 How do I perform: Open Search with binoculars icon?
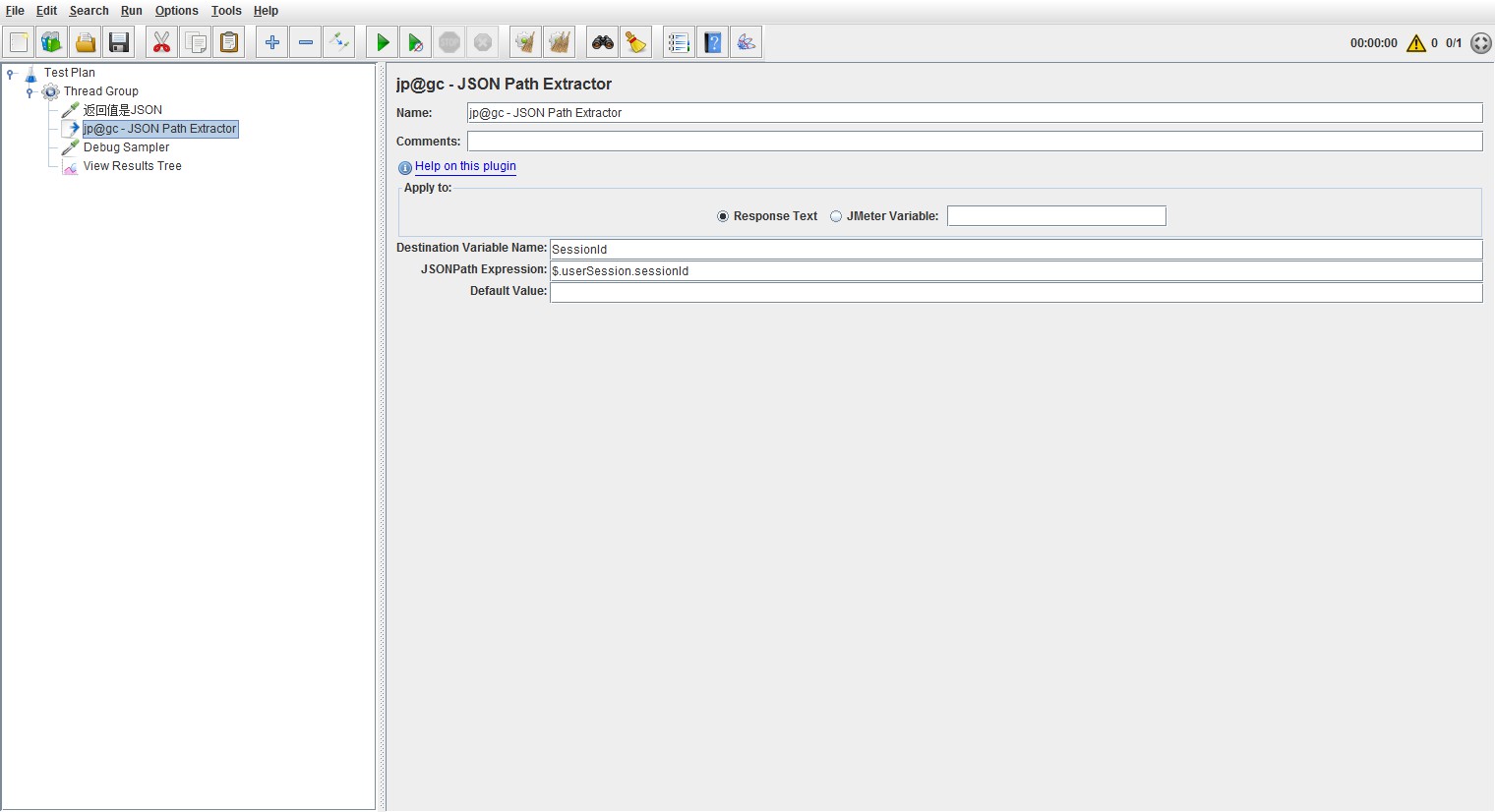[603, 42]
